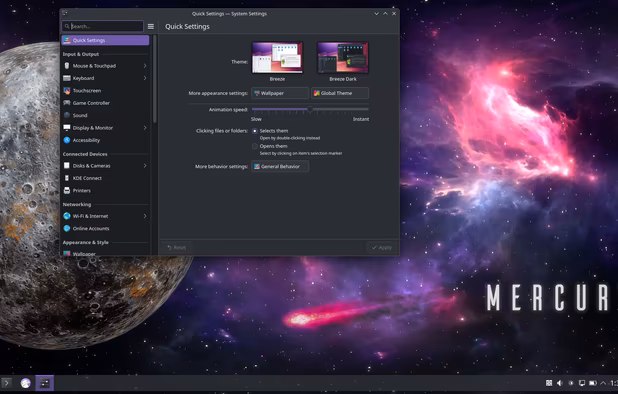Click the Apply button
The height and width of the screenshot is (394, 618).
pyautogui.click(x=382, y=247)
